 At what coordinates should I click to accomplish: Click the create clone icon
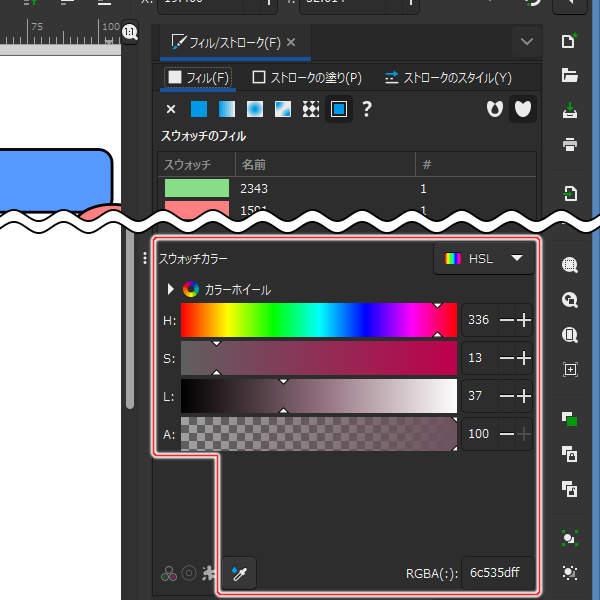[x=569, y=454]
